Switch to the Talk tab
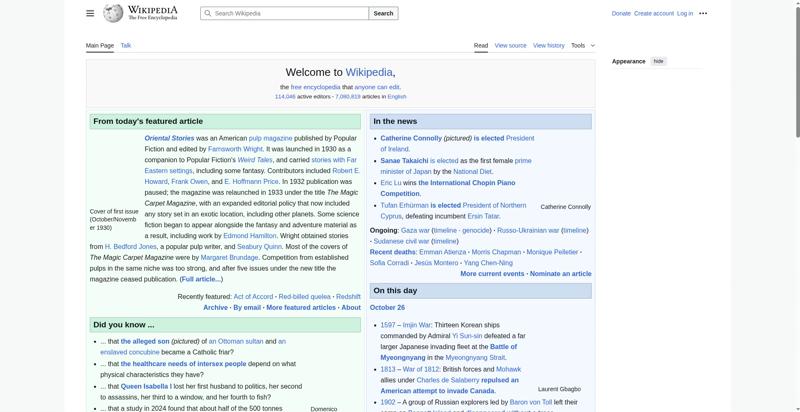Screen dimensions: 800x412 click(126, 45)
